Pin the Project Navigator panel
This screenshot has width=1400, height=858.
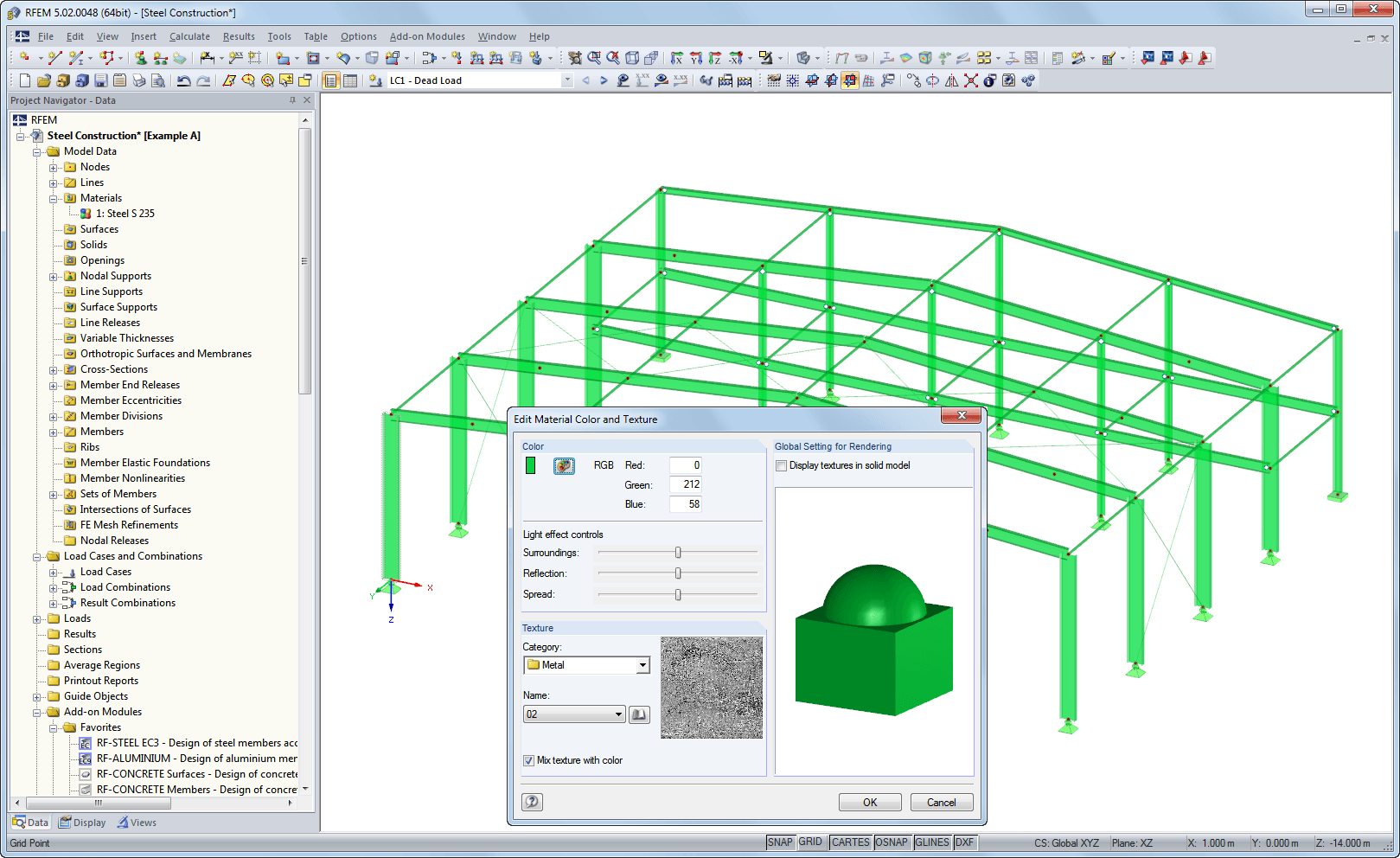292,100
